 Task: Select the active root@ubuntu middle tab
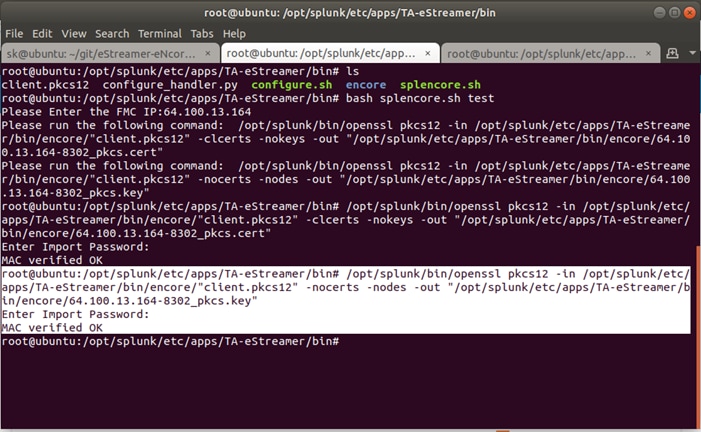[330, 54]
